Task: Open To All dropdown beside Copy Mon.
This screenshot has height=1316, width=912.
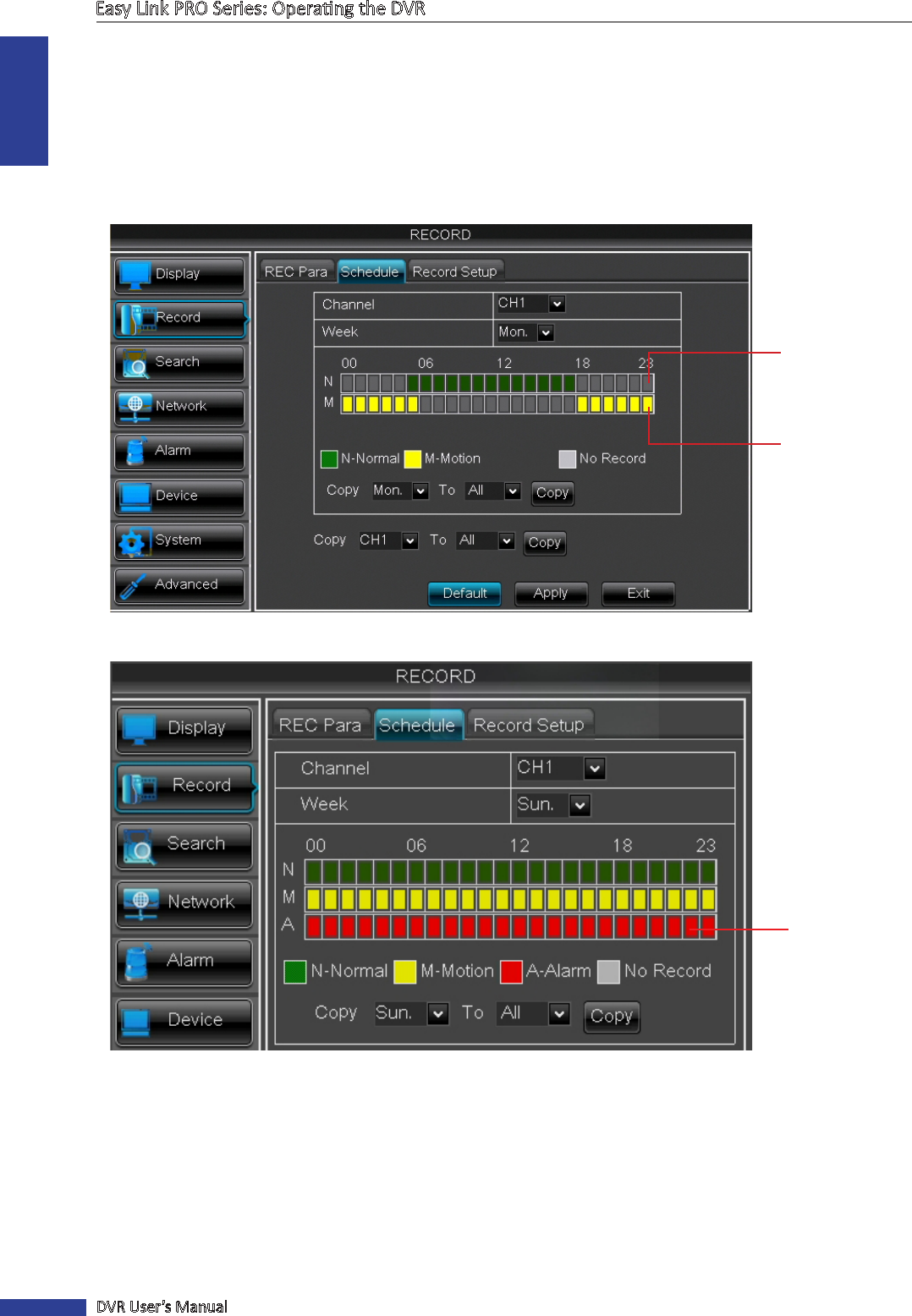Action: [x=493, y=491]
